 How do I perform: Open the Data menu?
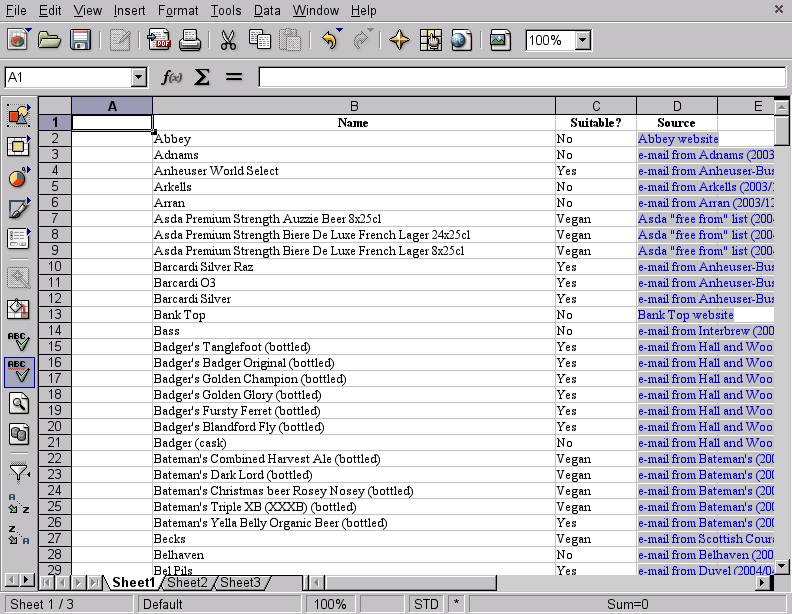tap(267, 11)
